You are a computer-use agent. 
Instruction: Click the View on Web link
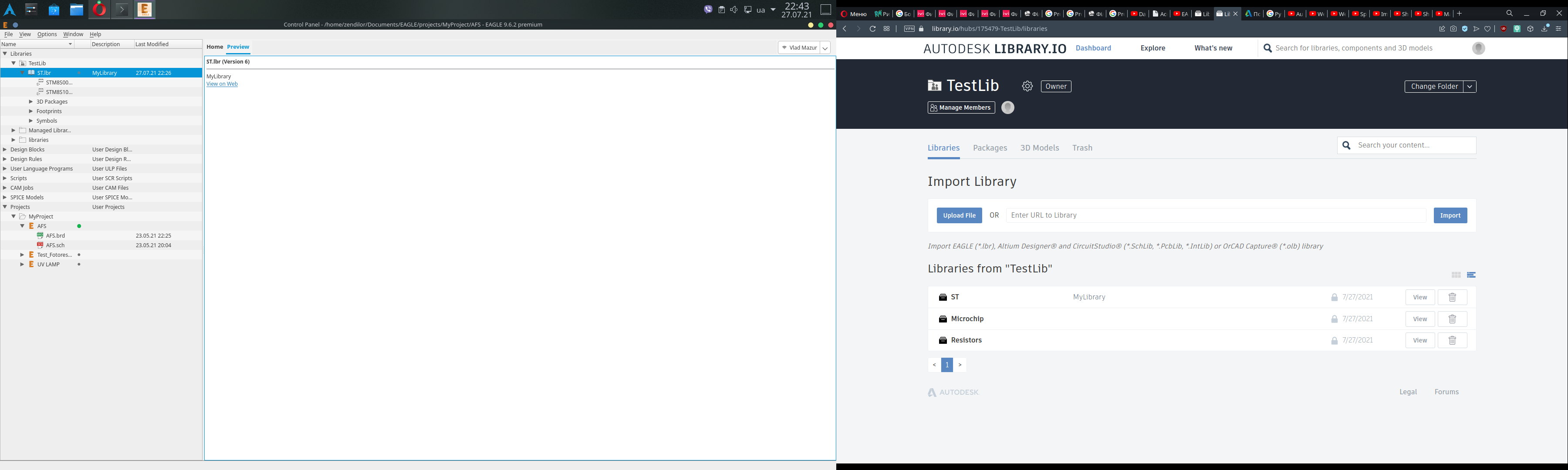222,83
